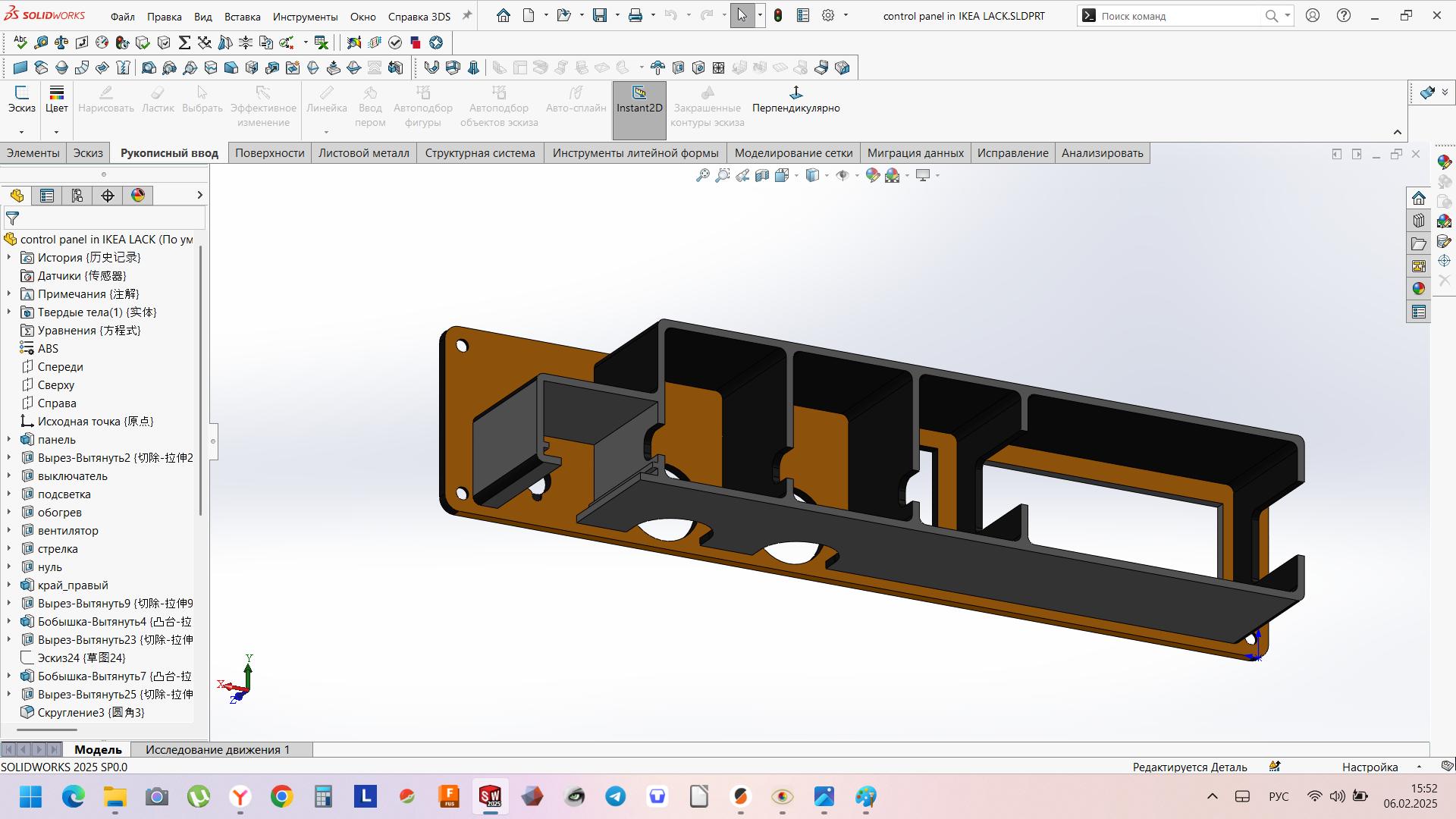Click the Zoom to Area icon
Image resolution: width=1456 pixels, height=819 pixels.
[x=723, y=175]
